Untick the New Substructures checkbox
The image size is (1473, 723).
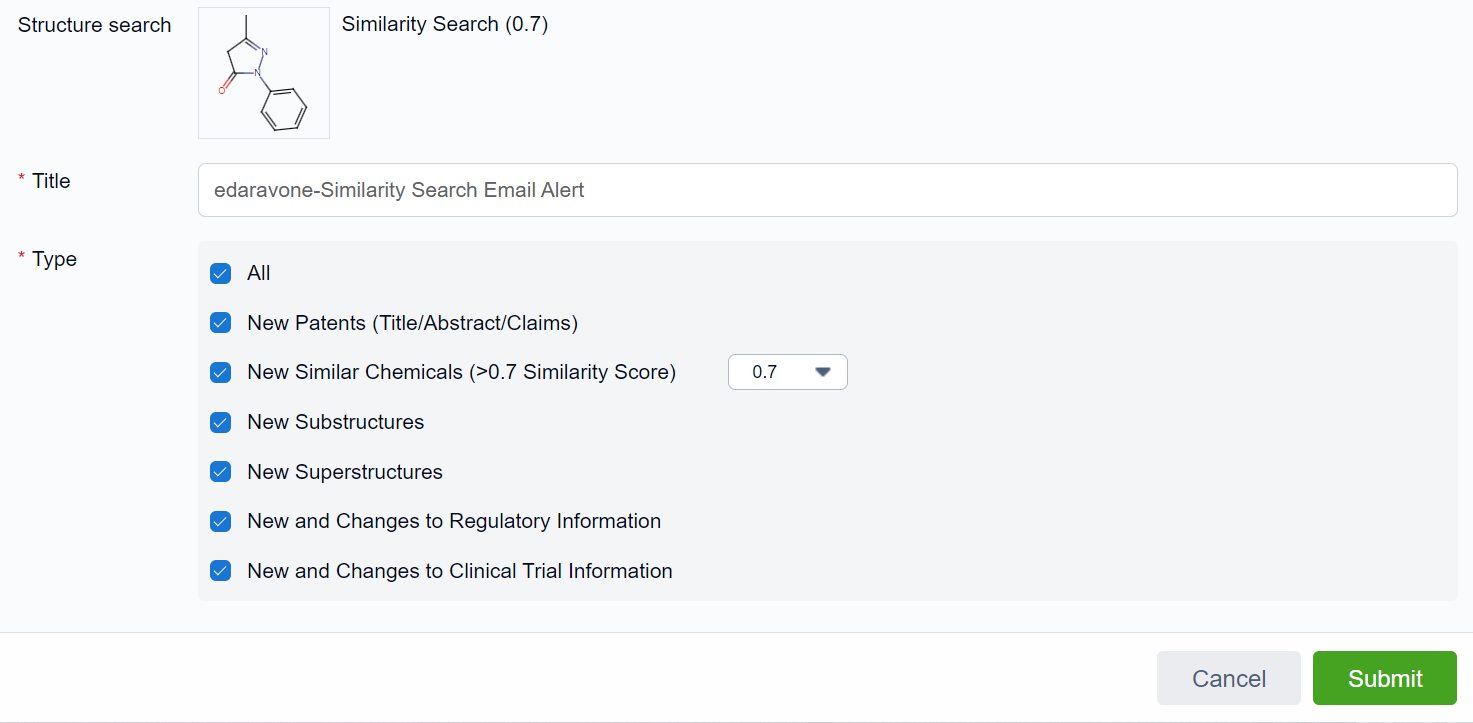point(221,422)
